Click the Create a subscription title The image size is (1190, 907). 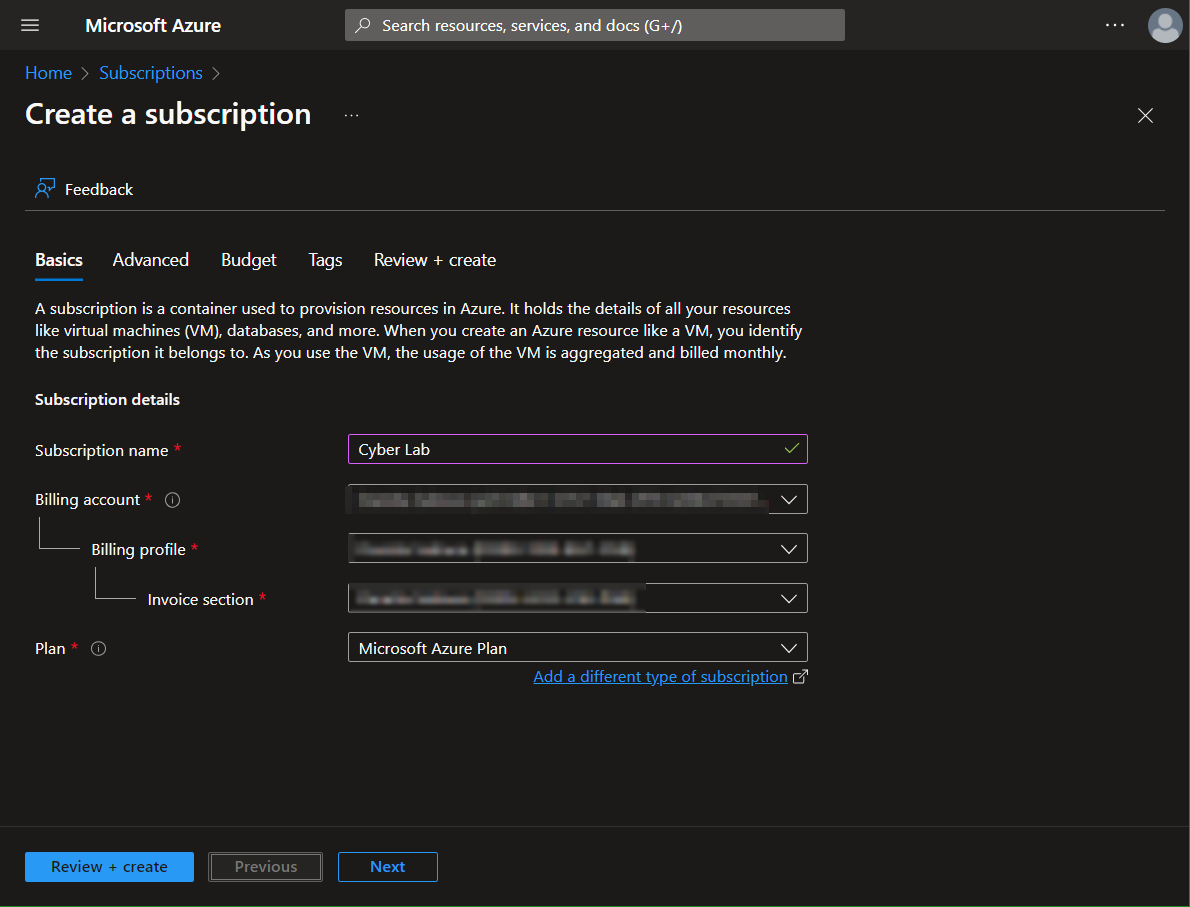pyautogui.click(x=168, y=114)
